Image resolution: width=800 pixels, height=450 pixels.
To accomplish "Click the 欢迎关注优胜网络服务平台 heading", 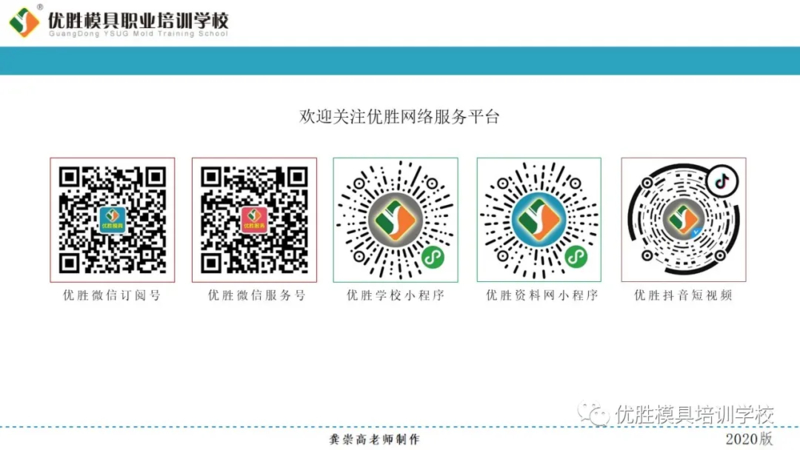I will tap(399, 117).
